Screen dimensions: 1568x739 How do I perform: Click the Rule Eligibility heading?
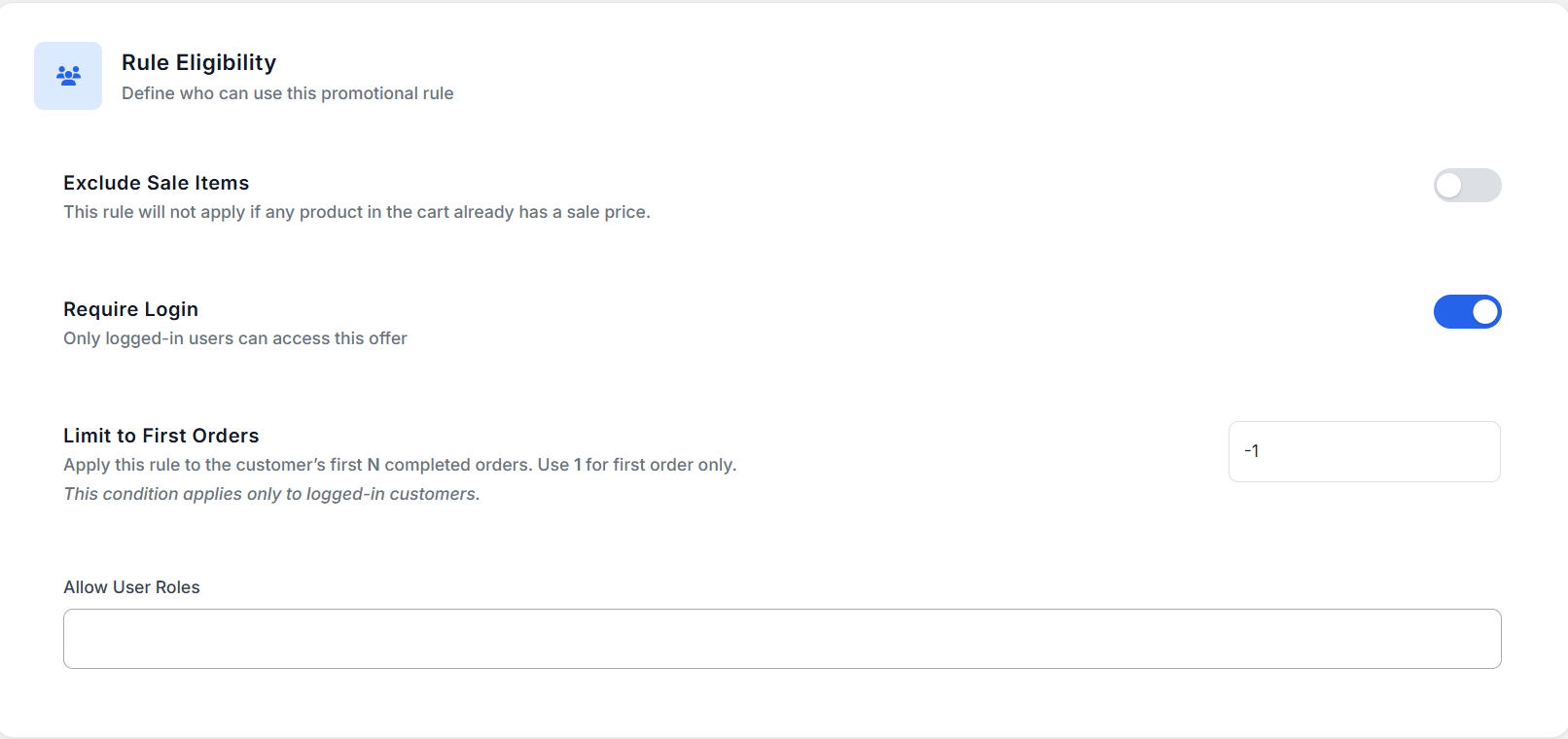pos(198,62)
